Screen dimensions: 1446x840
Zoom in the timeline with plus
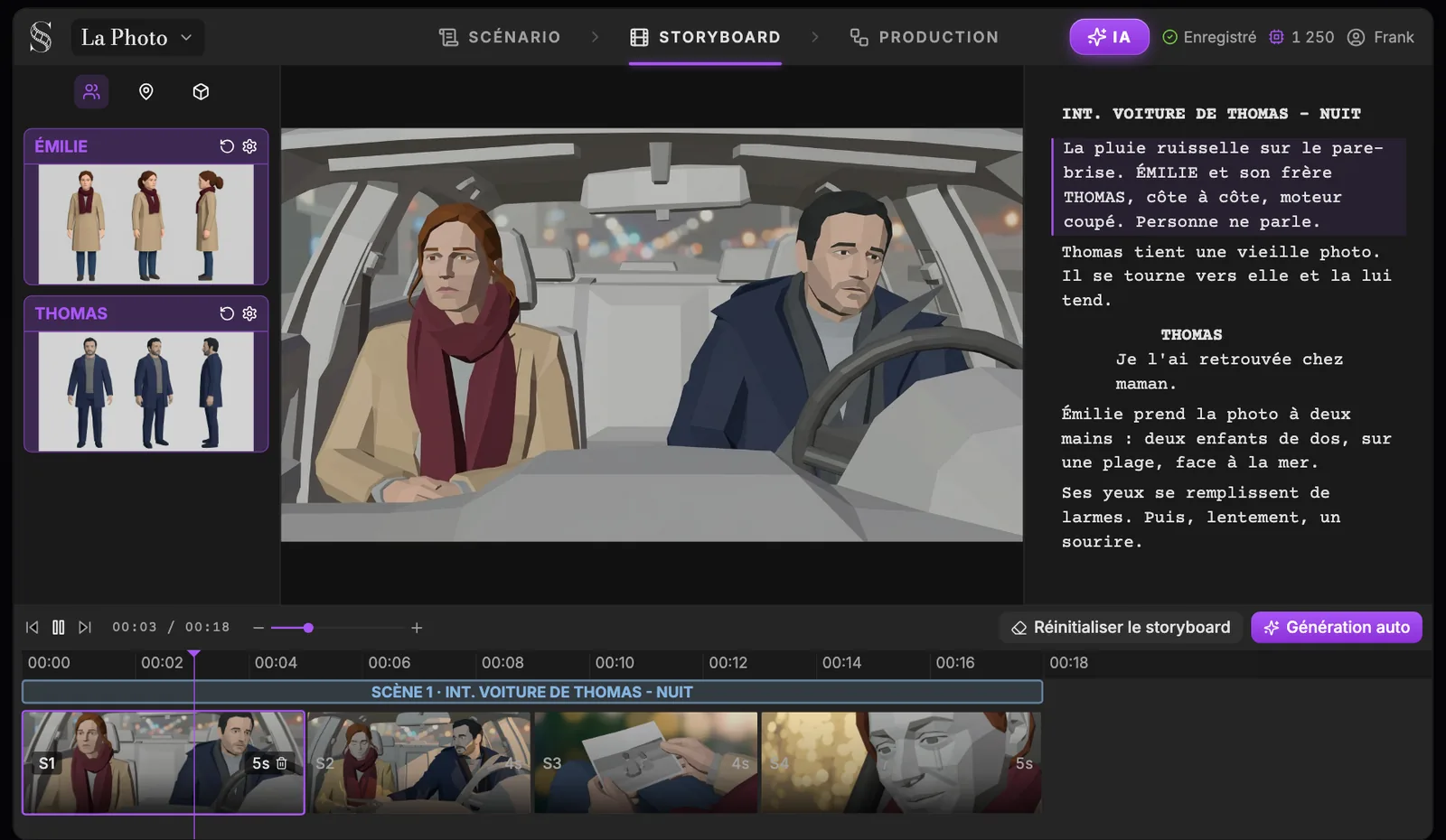click(417, 628)
